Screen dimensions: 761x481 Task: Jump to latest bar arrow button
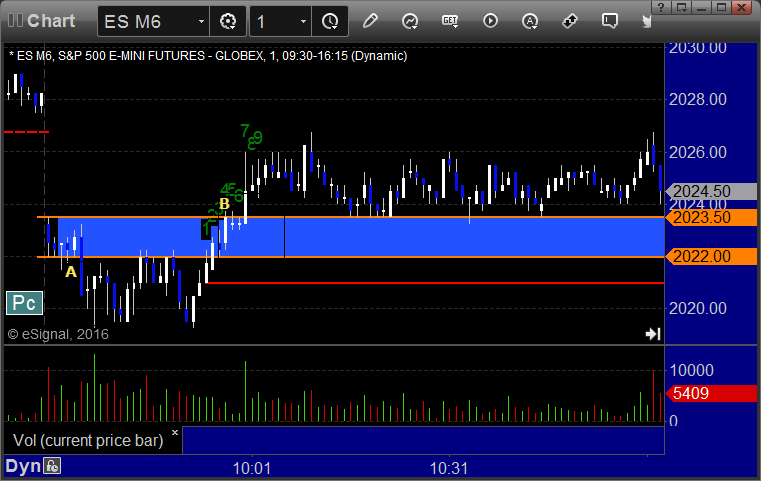tap(653, 333)
